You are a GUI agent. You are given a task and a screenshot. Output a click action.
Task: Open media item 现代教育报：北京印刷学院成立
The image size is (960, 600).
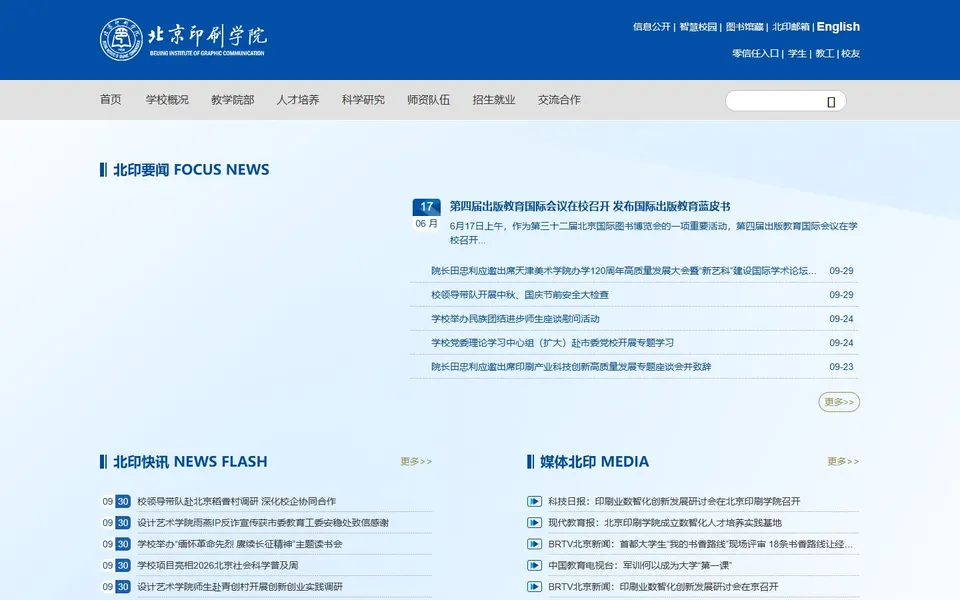coord(665,523)
